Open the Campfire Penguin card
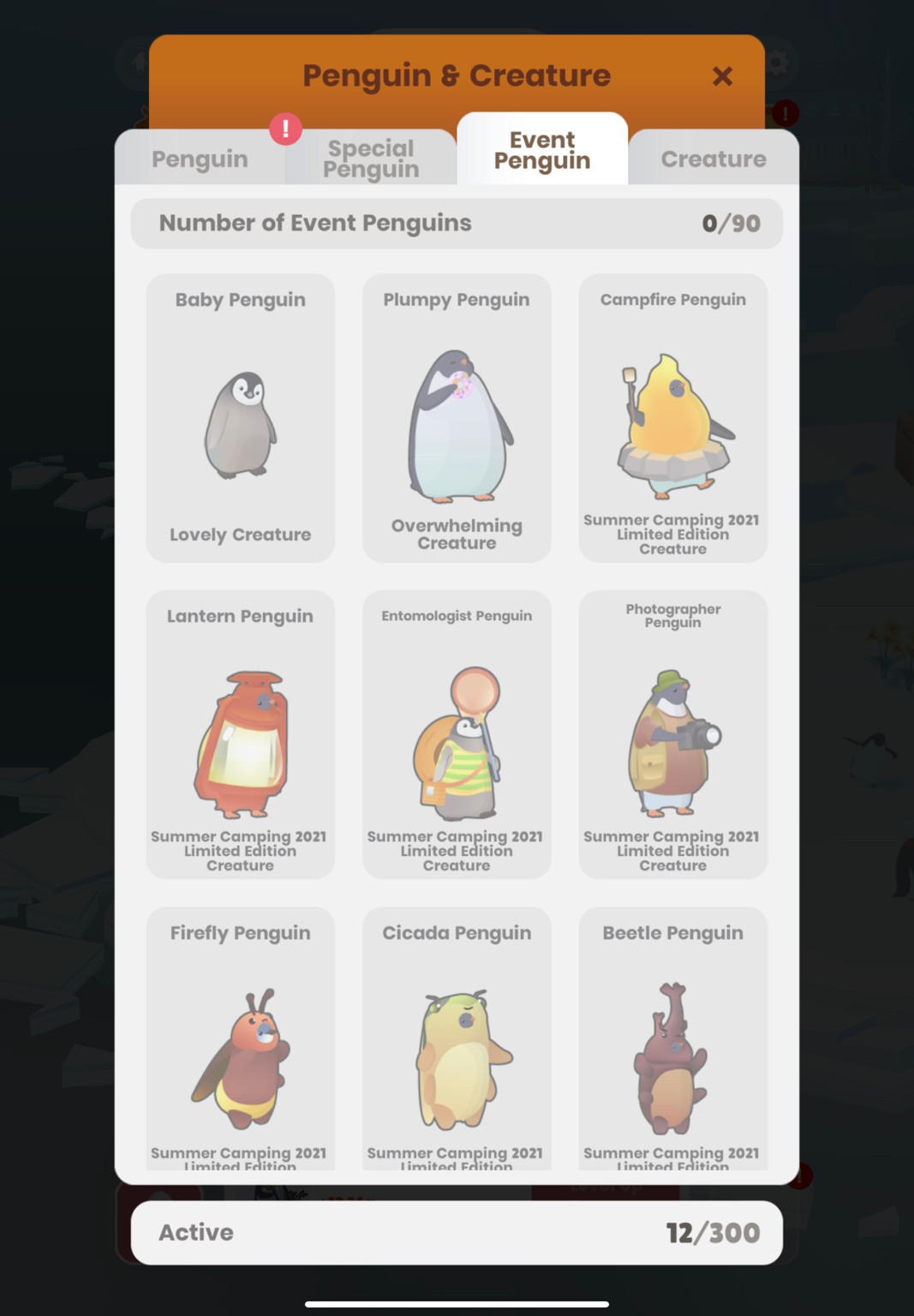 pyautogui.click(x=673, y=418)
